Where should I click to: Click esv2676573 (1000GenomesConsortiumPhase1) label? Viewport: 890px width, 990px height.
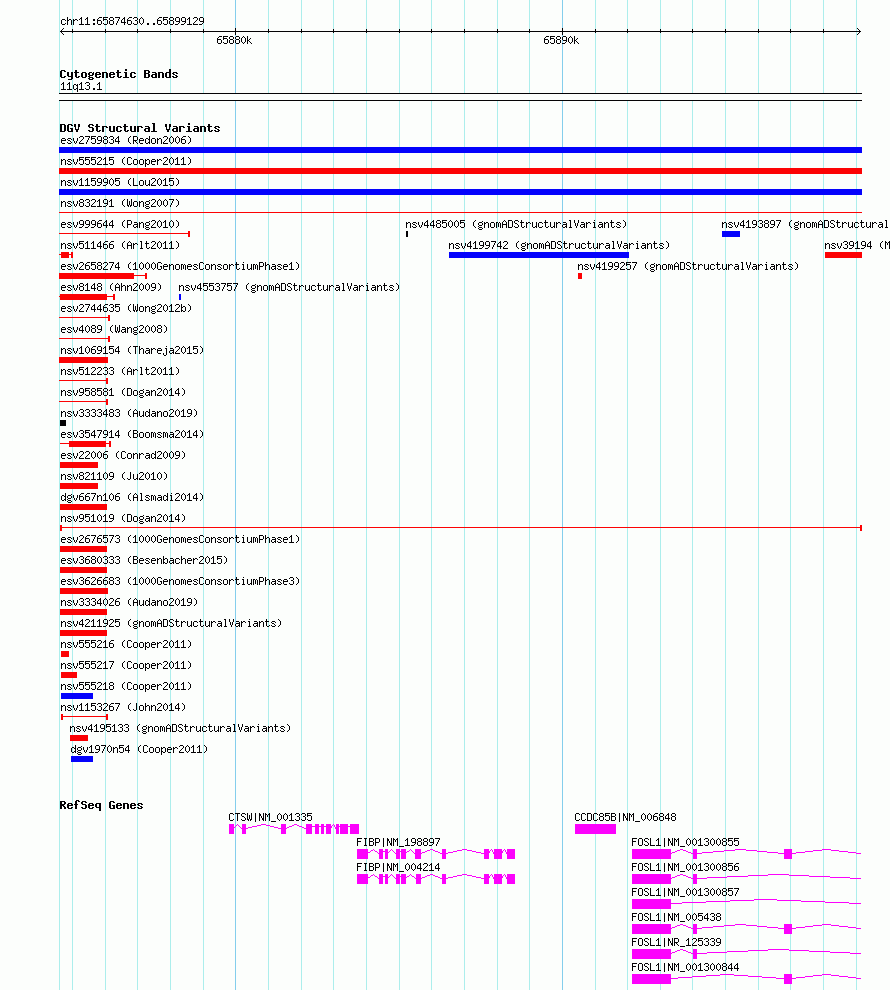coord(180,539)
